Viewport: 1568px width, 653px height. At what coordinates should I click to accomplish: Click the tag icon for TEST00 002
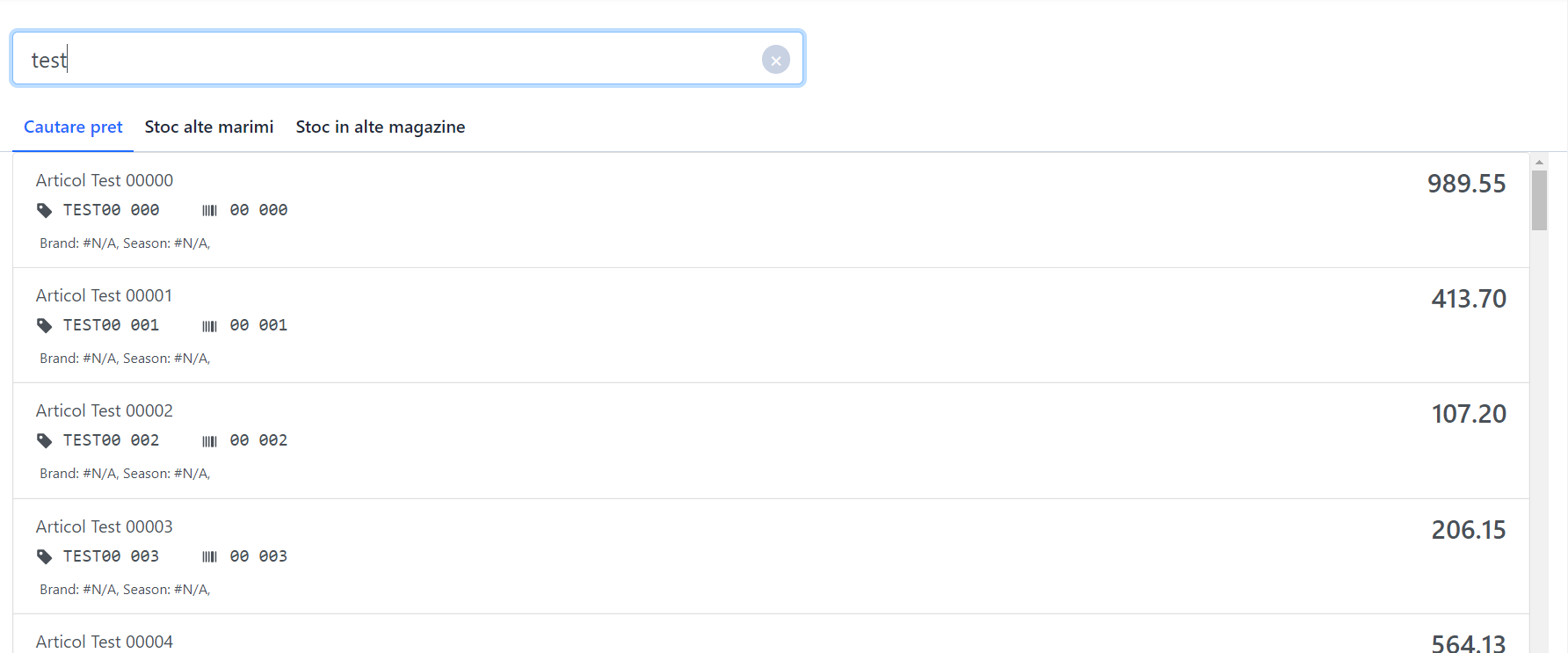(x=44, y=440)
